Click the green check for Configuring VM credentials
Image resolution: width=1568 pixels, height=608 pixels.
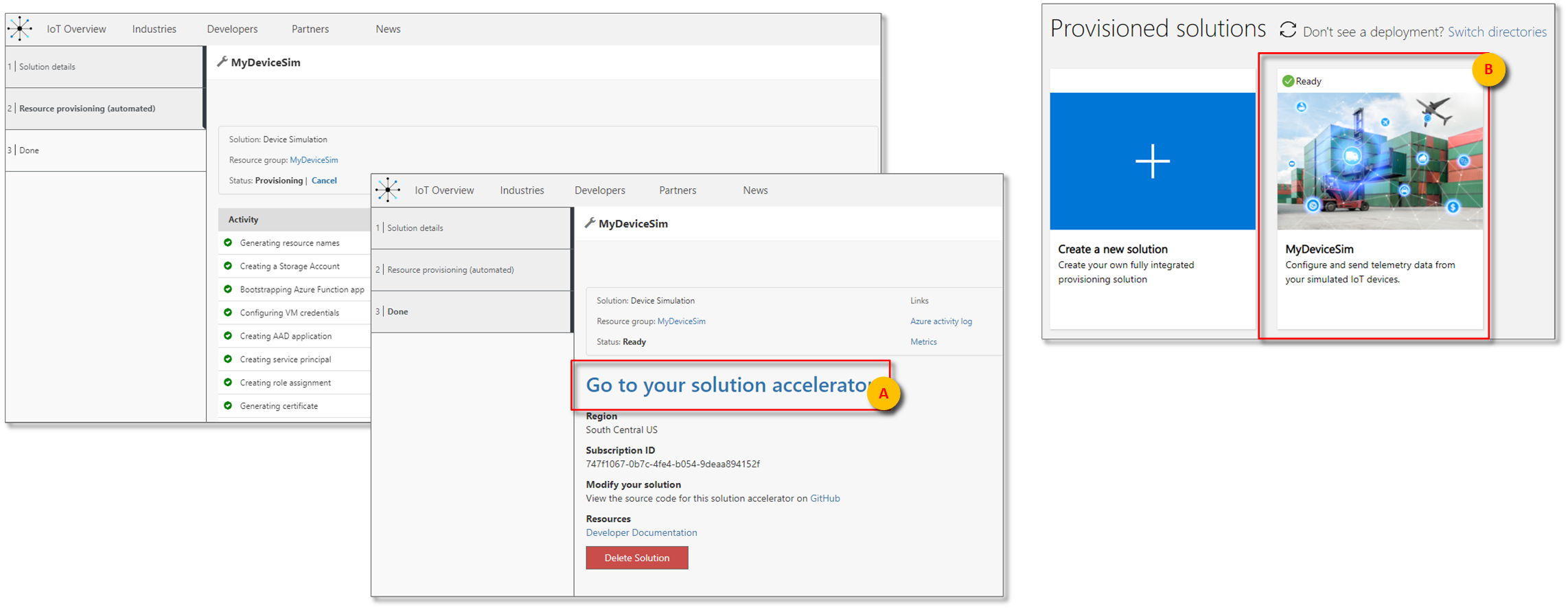[x=228, y=313]
